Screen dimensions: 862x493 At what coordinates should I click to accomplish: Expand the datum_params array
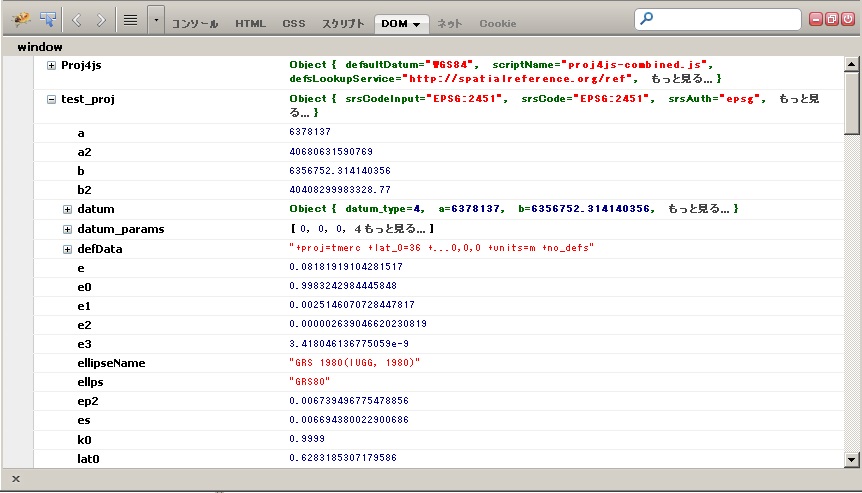68,229
